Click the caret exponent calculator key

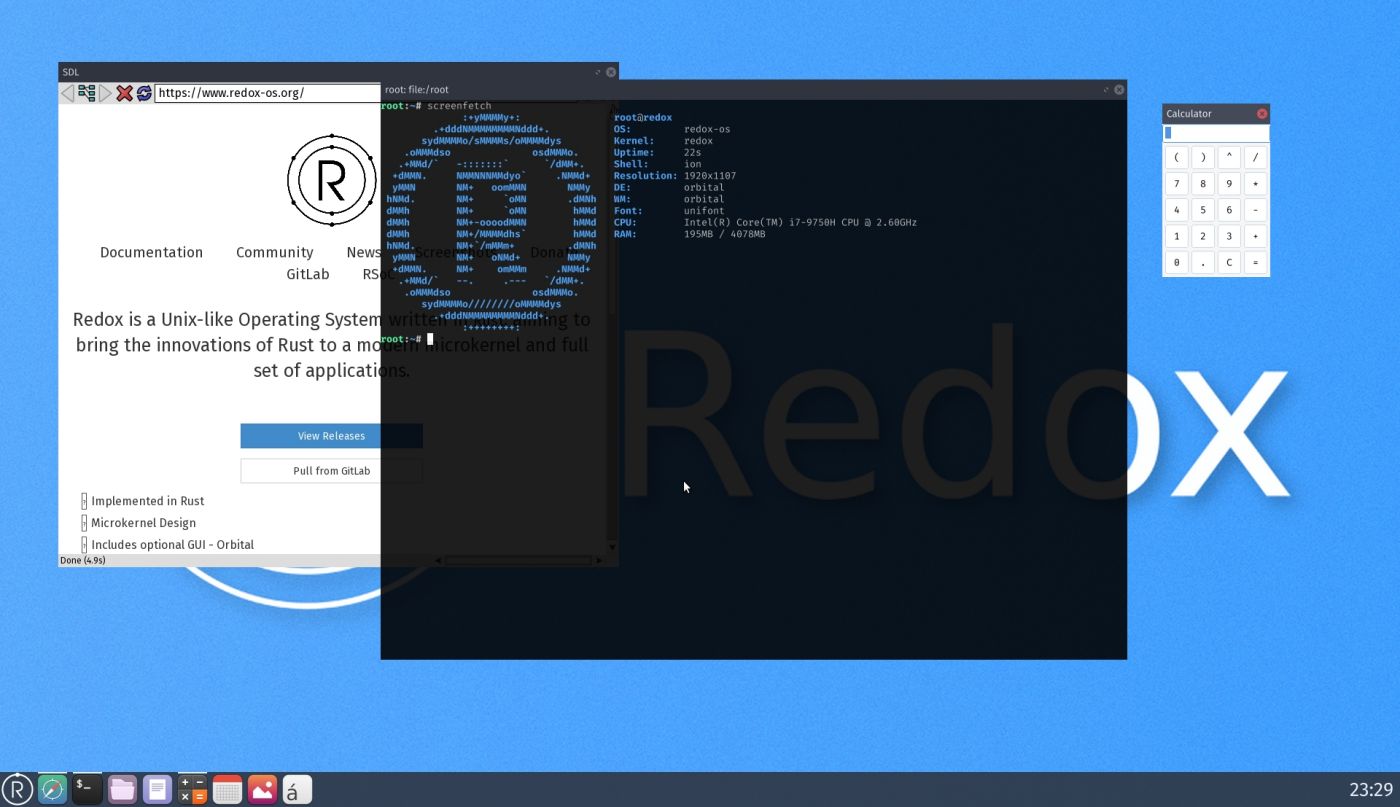(1229, 157)
